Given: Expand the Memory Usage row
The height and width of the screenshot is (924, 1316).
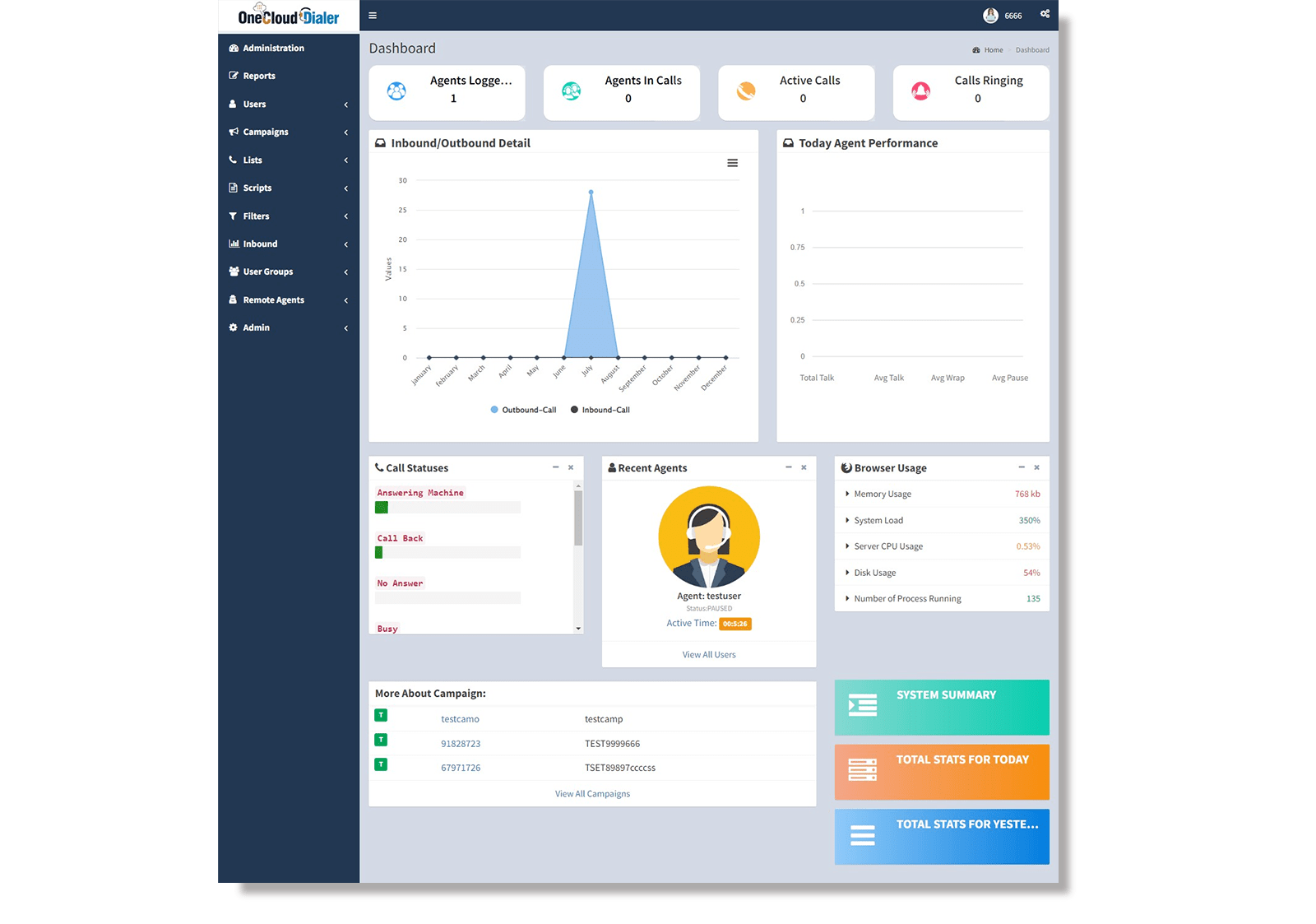Looking at the screenshot, I should click(882, 495).
